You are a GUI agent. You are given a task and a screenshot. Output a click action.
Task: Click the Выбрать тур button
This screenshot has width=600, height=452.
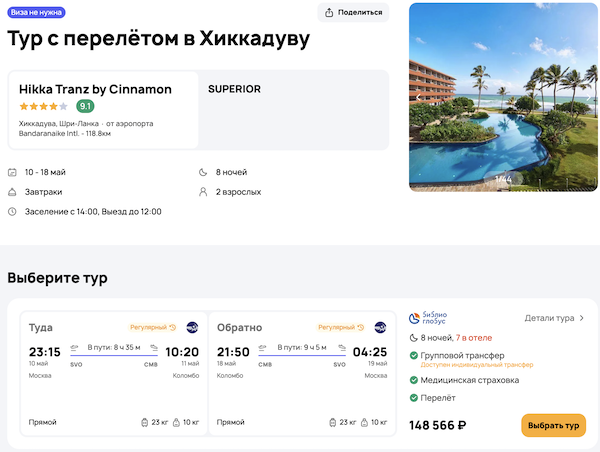pyautogui.click(x=553, y=425)
